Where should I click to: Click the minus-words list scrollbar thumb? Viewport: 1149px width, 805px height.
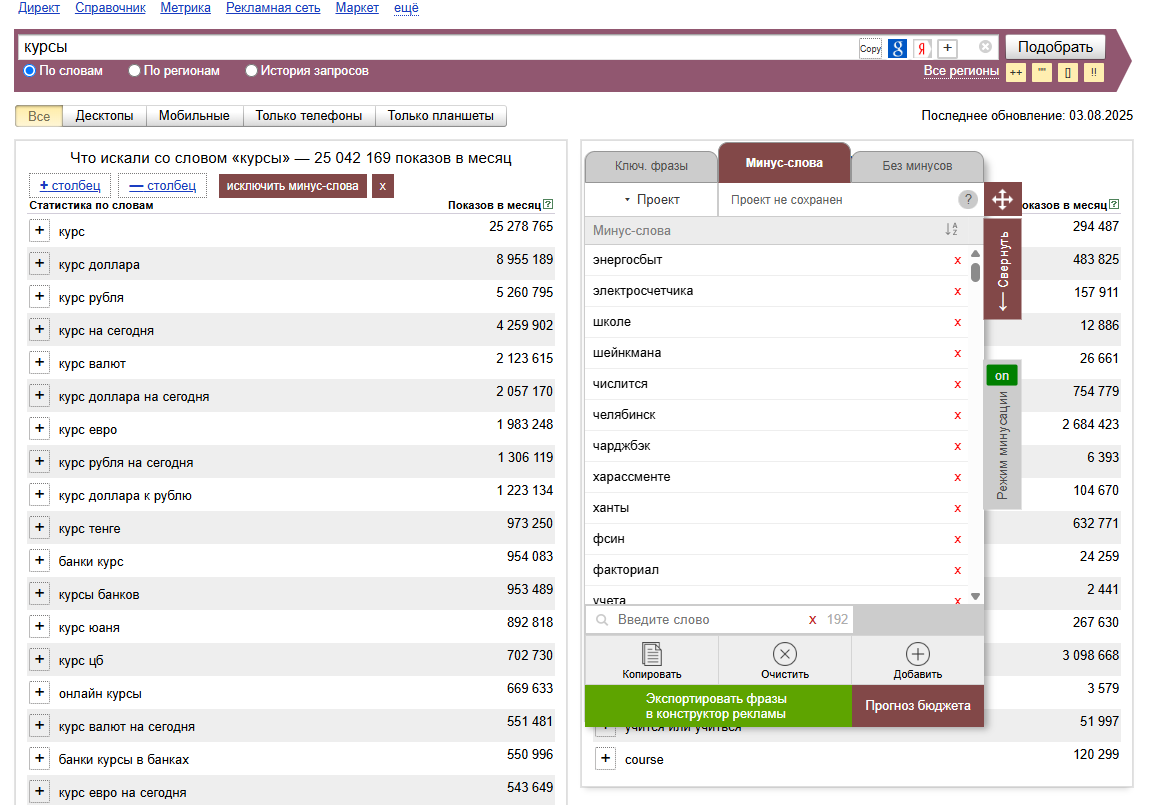[x=975, y=272]
